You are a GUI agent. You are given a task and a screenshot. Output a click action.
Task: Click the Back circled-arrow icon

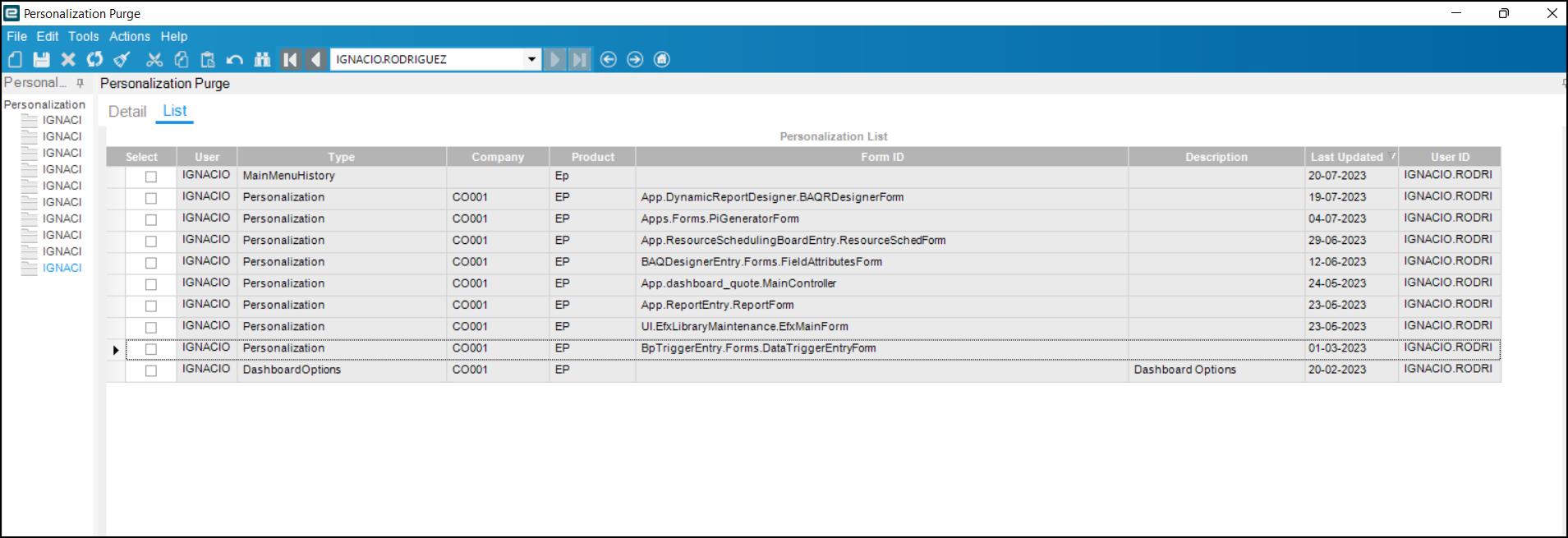(609, 59)
